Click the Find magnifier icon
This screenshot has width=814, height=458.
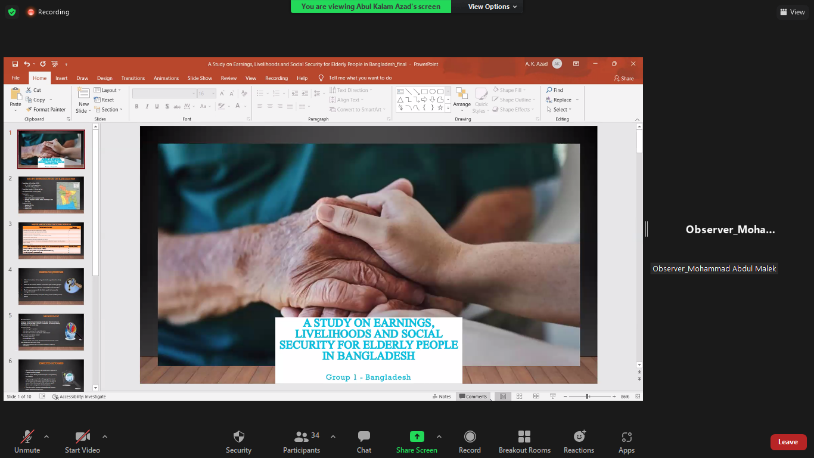[549, 90]
